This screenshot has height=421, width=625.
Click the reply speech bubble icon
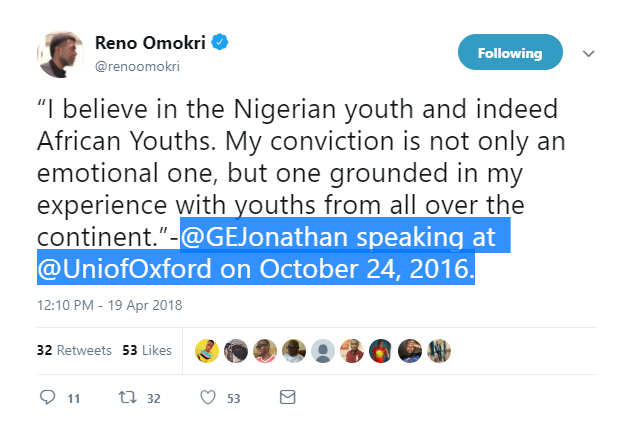46,397
